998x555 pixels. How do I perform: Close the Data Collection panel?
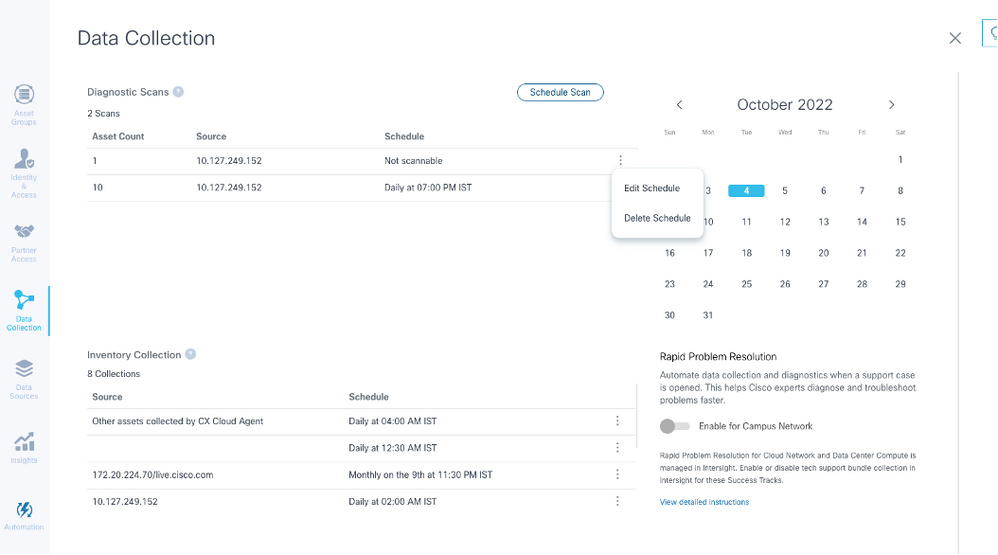pyautogui.click(x=955, y=38)
